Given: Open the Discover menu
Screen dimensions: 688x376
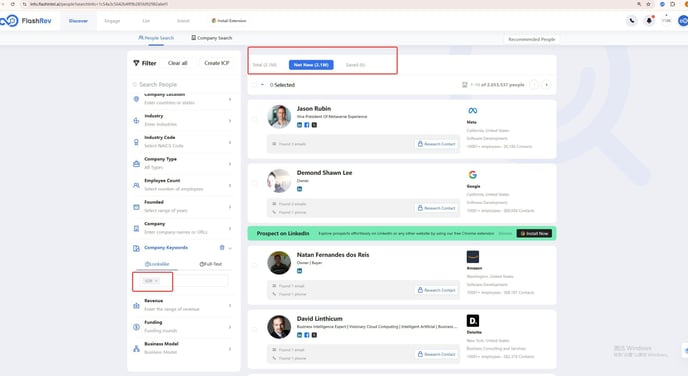Looking at the screenshot, I should click(x=78, y=21).
